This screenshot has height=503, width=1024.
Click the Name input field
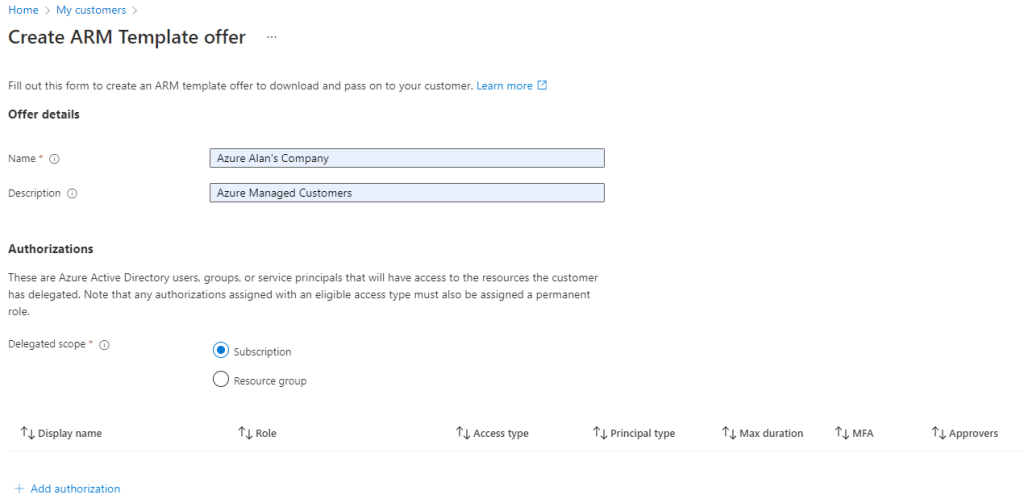coord(407,158)
